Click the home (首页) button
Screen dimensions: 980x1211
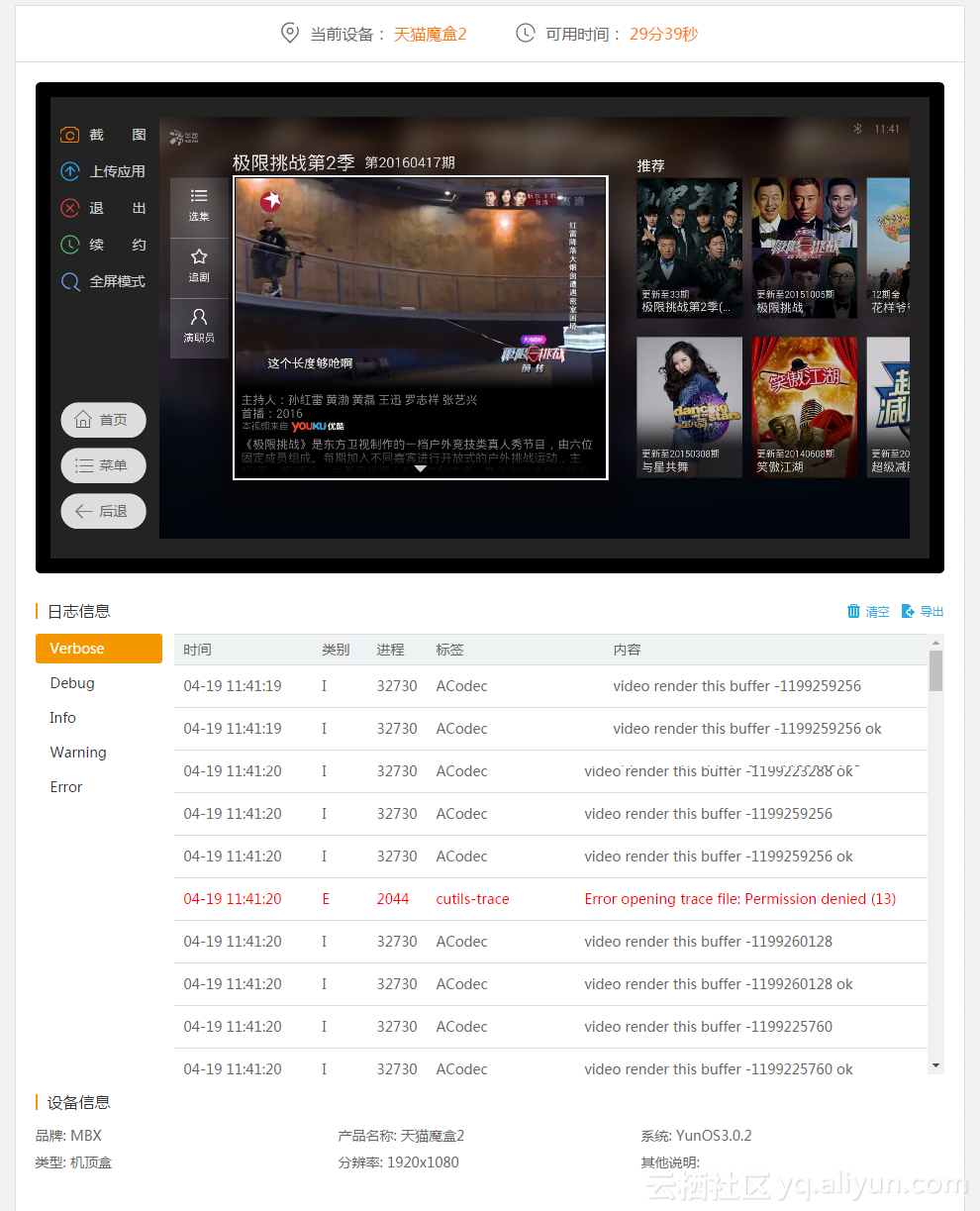pos(103,420)
